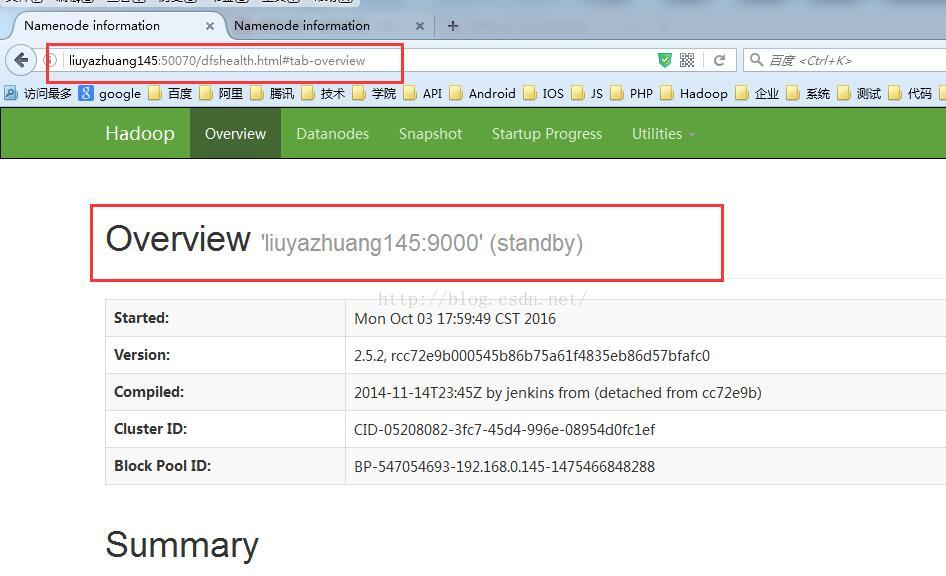This screenshot has width=946, height=576.
Task: Click the browser back arrow button
Action: 21,60
